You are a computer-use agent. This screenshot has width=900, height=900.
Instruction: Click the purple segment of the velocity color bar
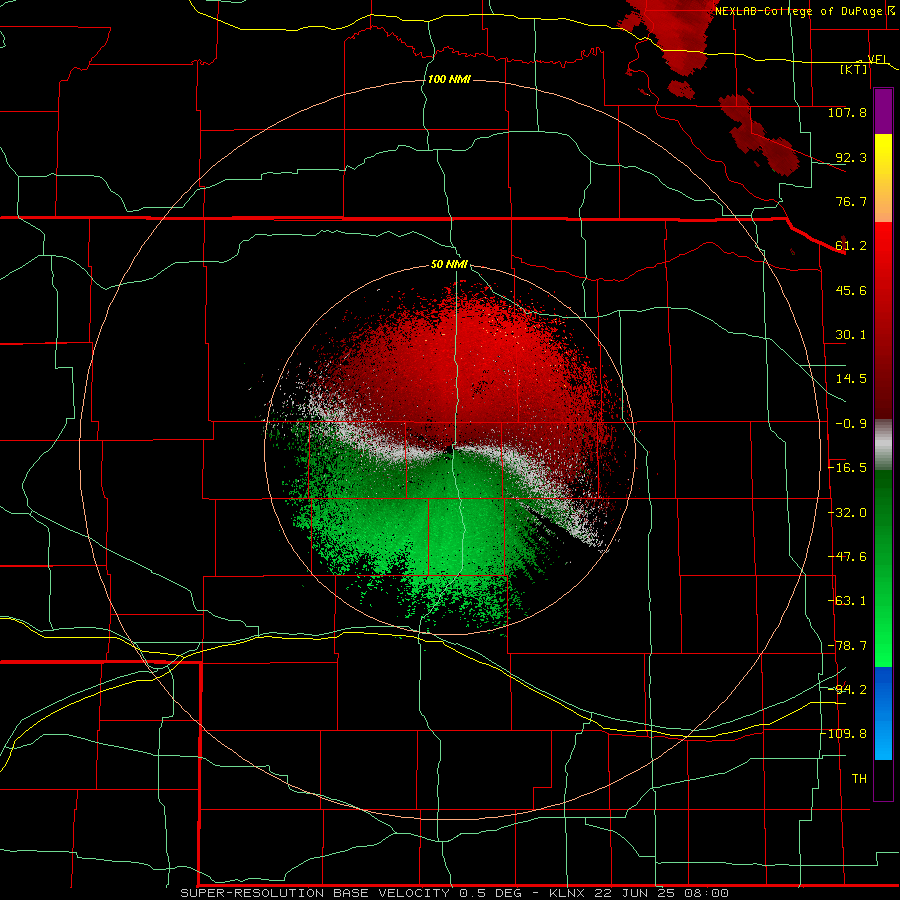883,112
